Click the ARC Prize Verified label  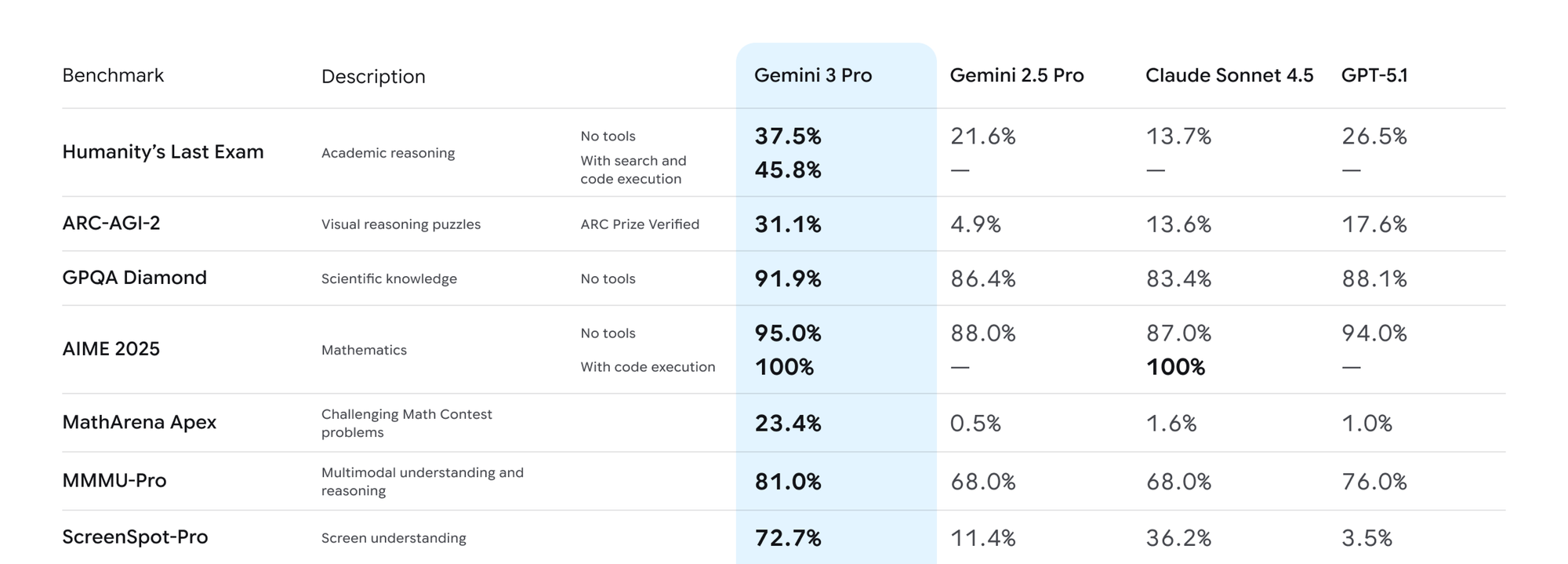pos(640,224)
